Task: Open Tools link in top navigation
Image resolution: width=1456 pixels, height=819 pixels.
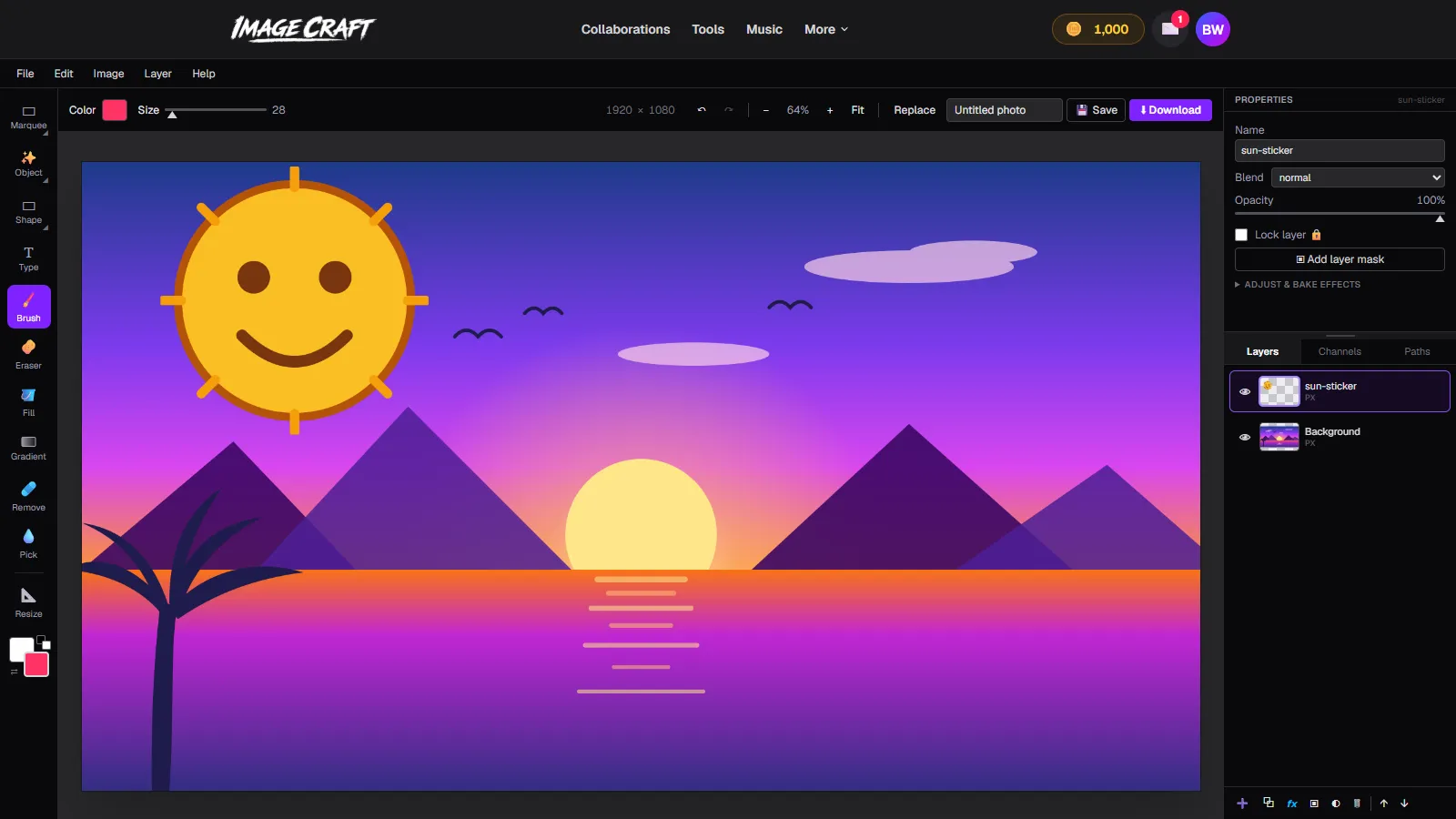Action: coord(708,29)
